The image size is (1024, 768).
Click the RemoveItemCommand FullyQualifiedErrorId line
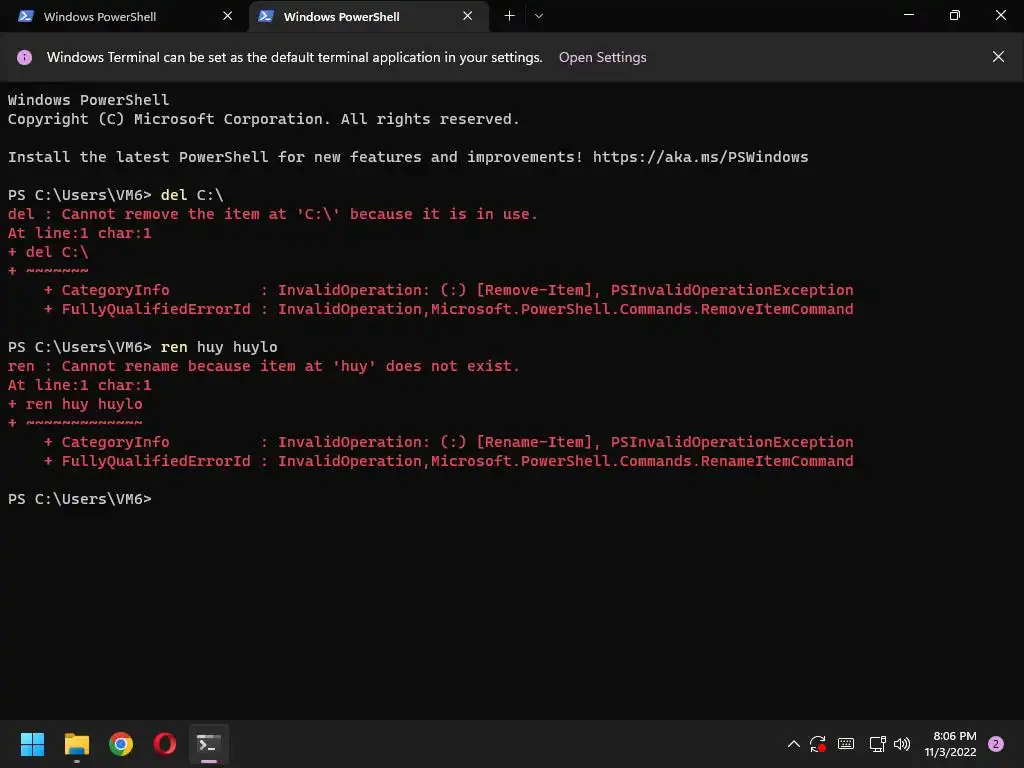(x=449, y=310)
